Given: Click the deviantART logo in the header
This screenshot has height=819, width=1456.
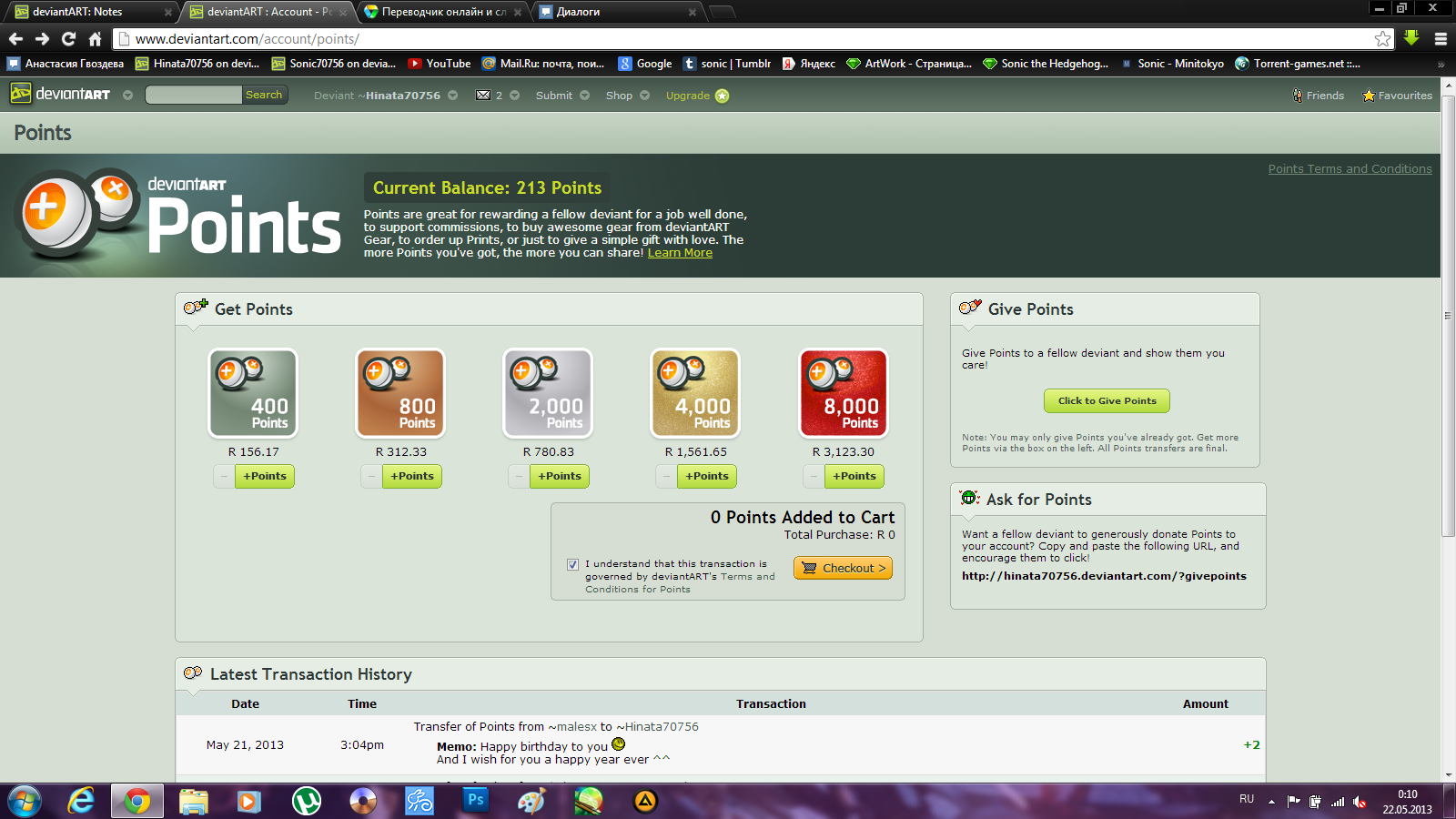Looking at the screenshot, I should tap(60, 94).
